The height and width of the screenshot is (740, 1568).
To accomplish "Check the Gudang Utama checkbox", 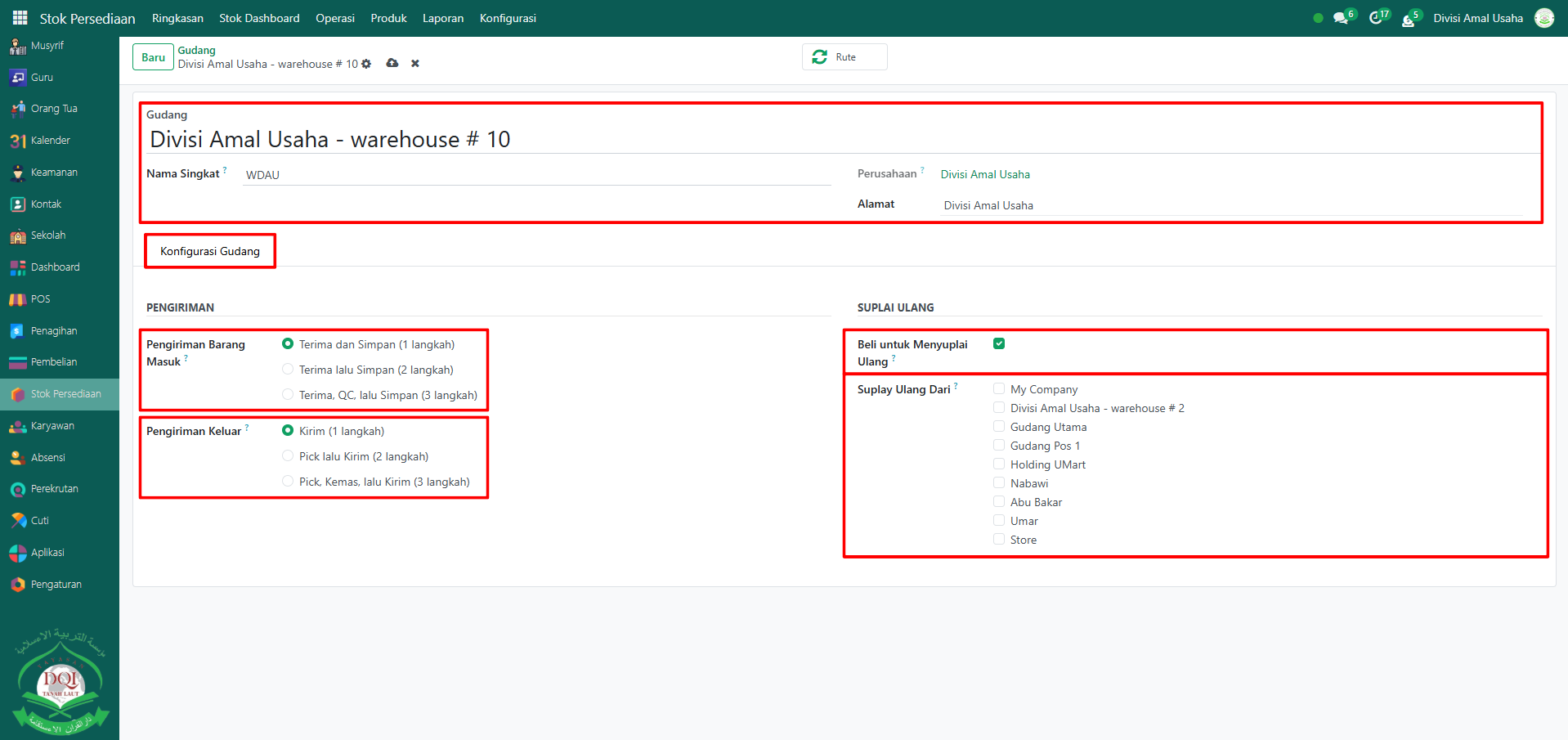I will pyautogui.click(x=999, y=426).
